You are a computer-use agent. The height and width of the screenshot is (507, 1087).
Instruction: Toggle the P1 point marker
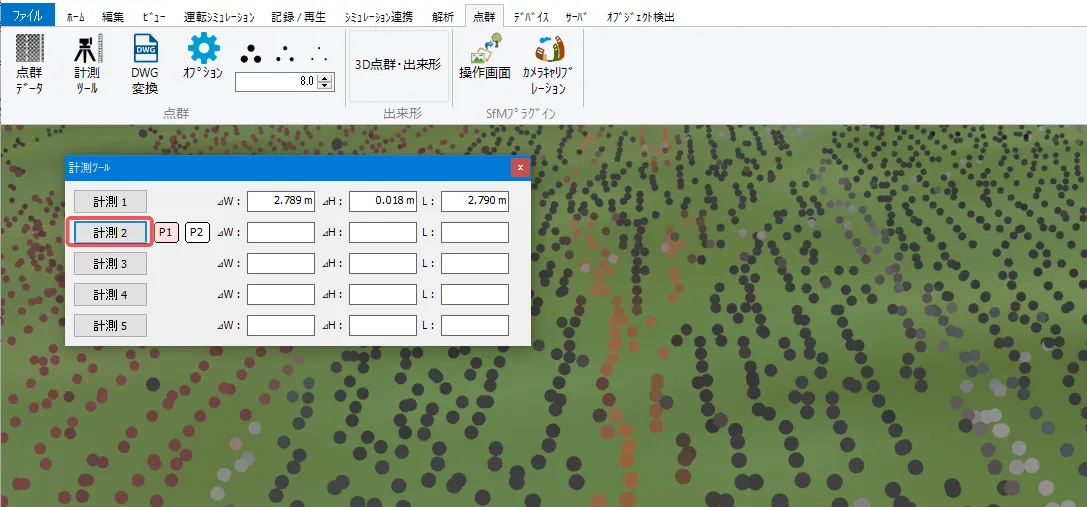[167, 232]
